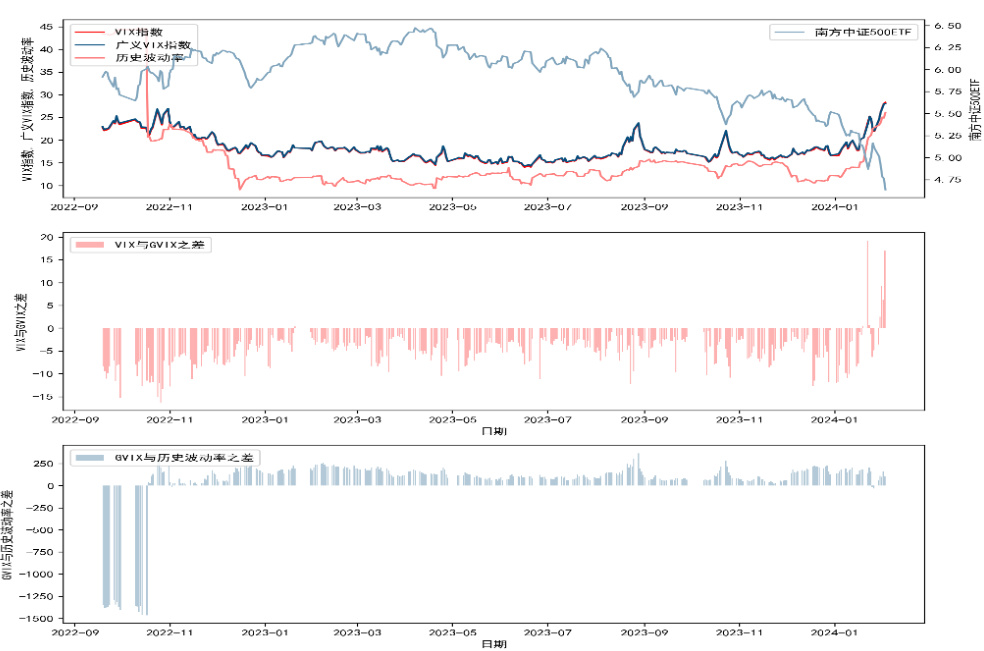Click the 日期 label under bottom chart
Viewport: 984px width, 651px height.
pyautogui.click(x=494, y=644)
